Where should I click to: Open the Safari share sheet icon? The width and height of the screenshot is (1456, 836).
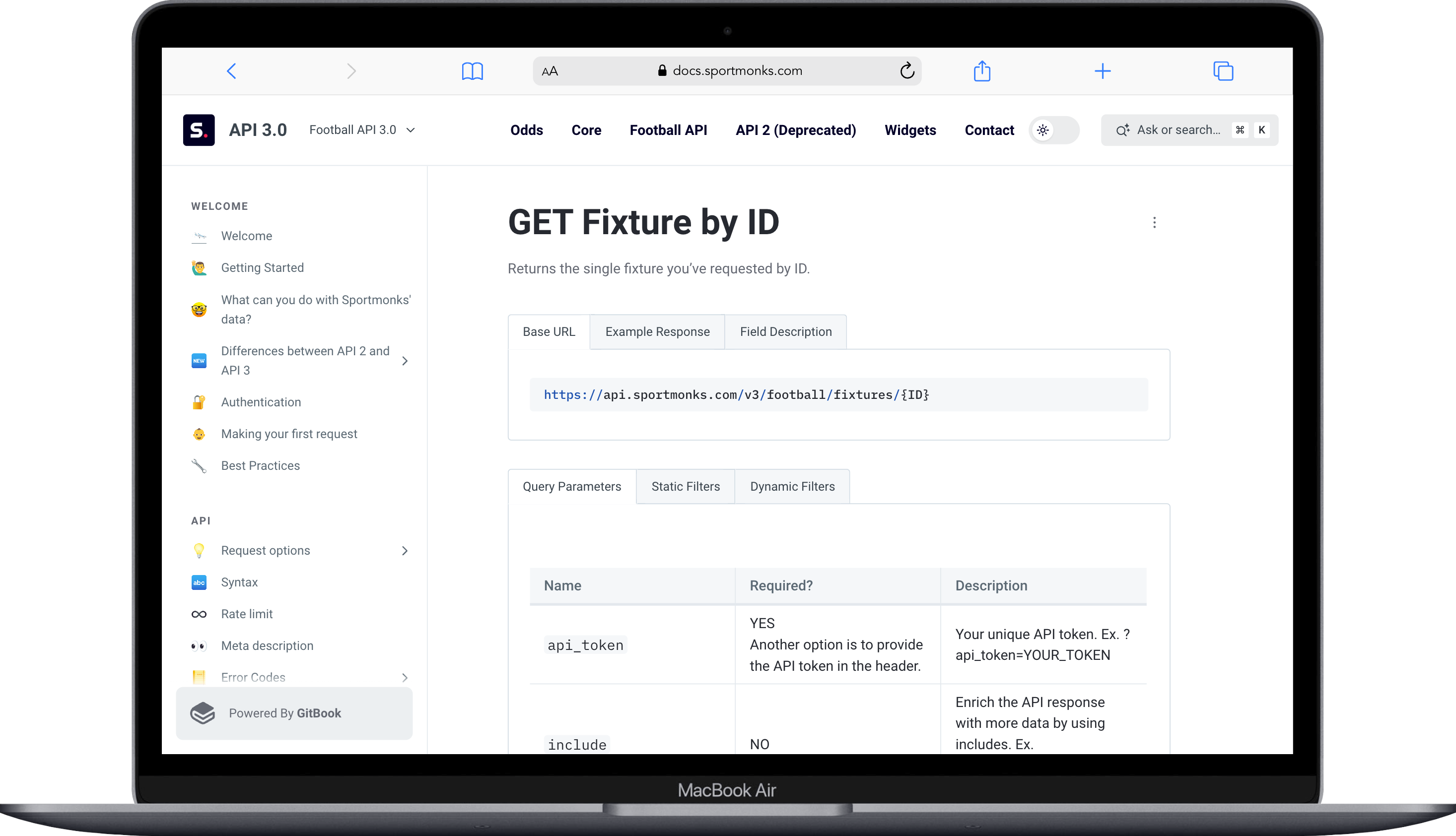pyautogui.click(x=982, y=70)
